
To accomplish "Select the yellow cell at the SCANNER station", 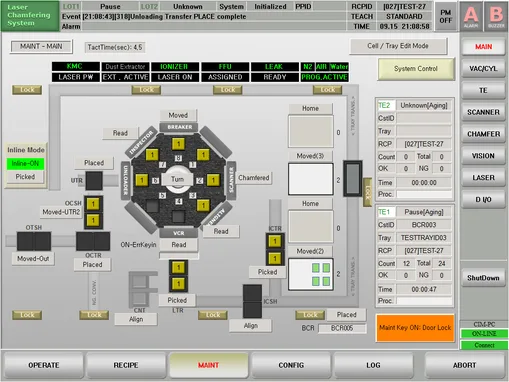I will (213, 180).
